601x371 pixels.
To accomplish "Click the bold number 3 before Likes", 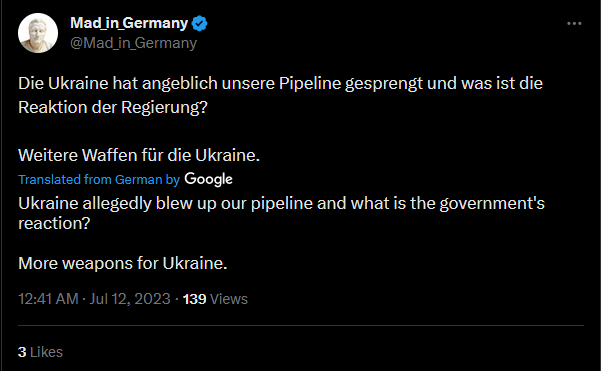I will (22, 352).
